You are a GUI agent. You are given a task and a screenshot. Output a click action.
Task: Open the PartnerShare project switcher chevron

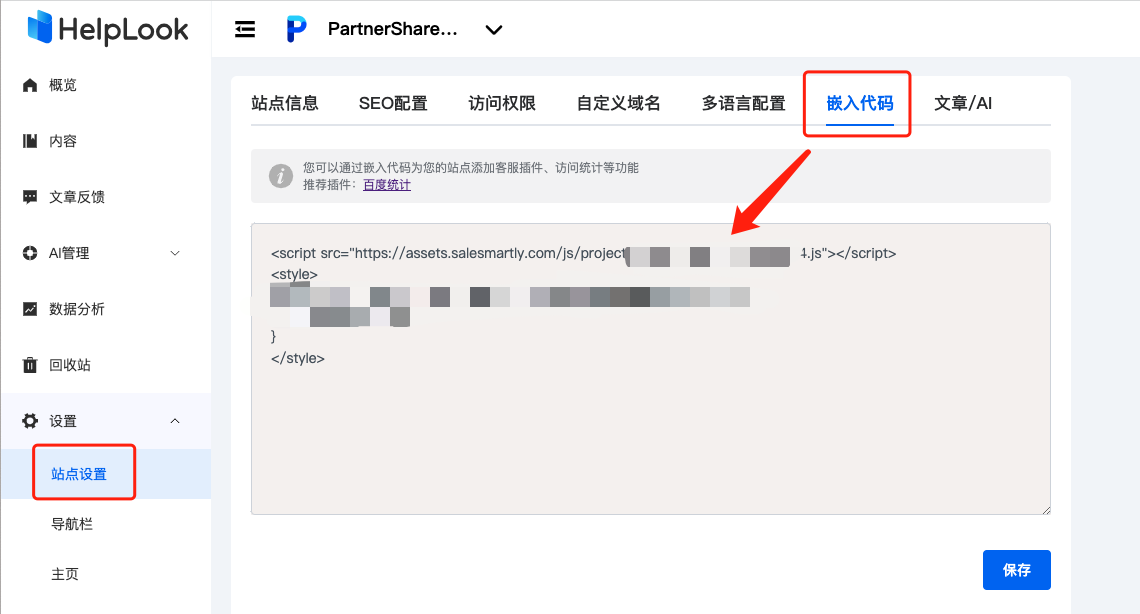pos(494,30)
